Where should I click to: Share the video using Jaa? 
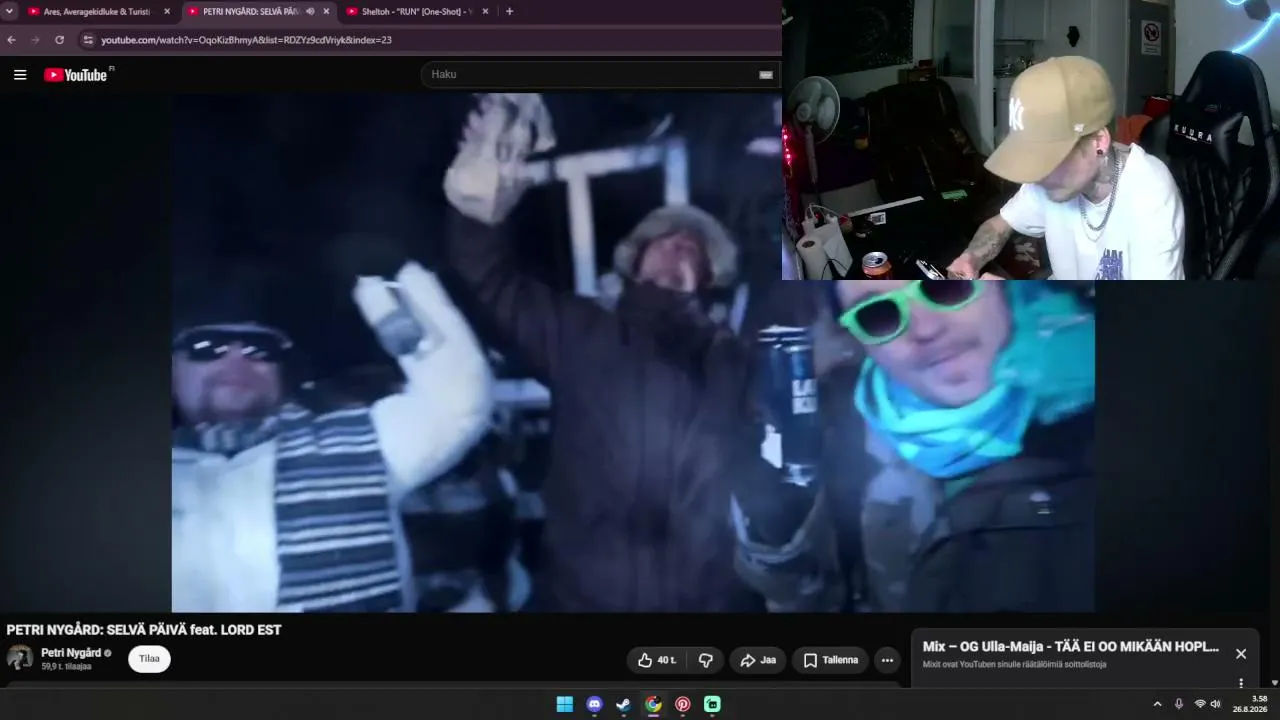coord(758,660)
